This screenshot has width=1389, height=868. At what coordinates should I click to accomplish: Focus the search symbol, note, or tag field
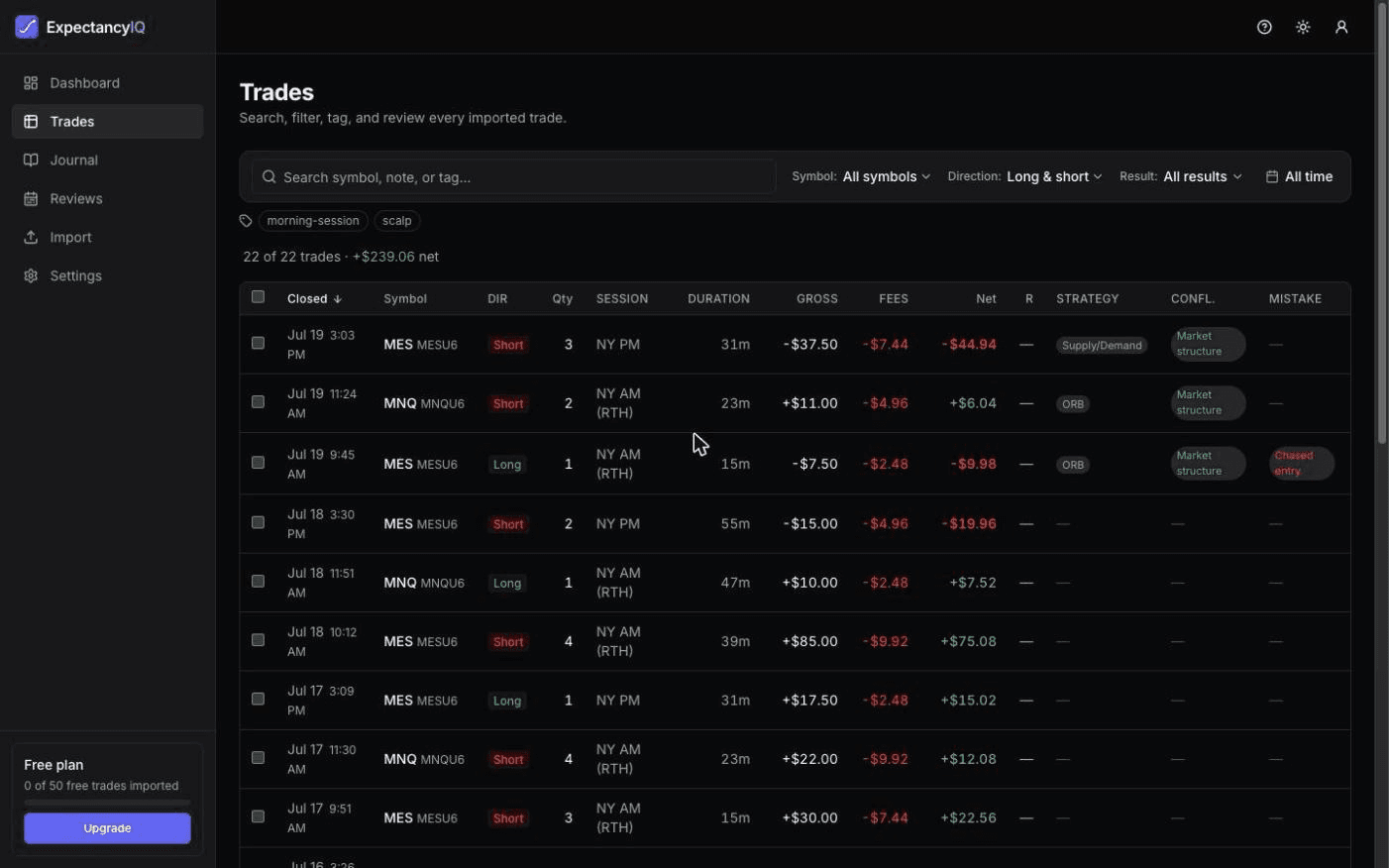(513, 177)
